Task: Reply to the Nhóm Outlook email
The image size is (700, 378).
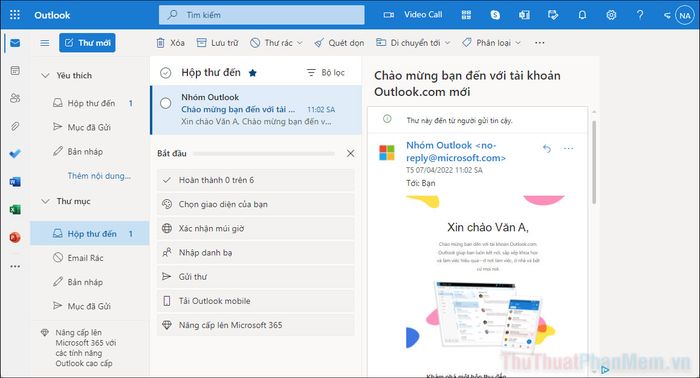Action: coord(547,149)
